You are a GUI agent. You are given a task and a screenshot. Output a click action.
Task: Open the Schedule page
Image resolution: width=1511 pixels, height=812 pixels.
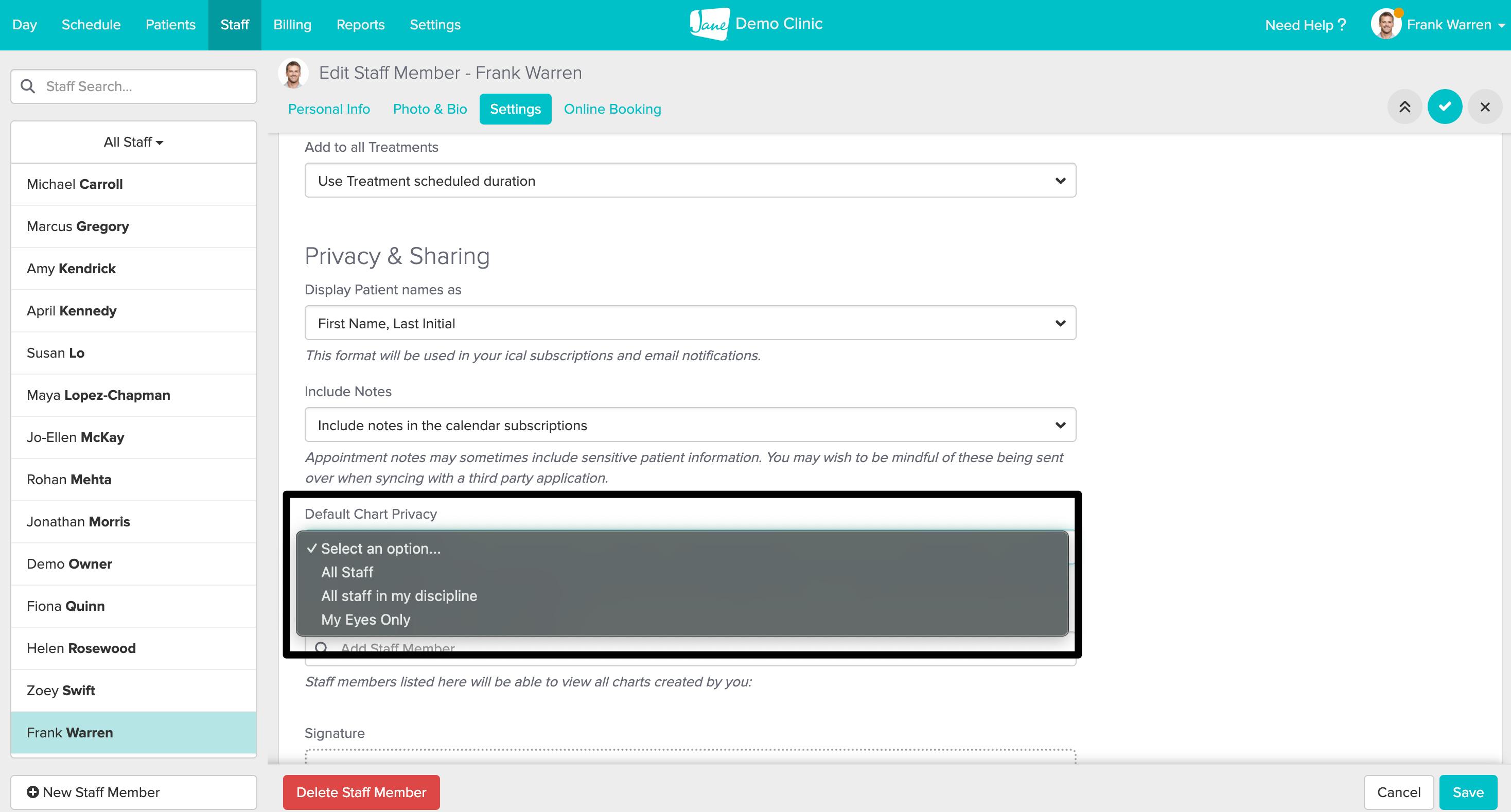coord(91,25)
